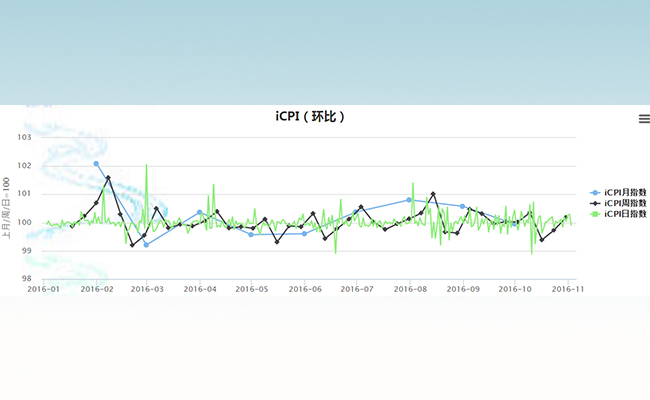650x400 pixels.
Task: Open the chart hamburger context menu
Action: [644, 118]
